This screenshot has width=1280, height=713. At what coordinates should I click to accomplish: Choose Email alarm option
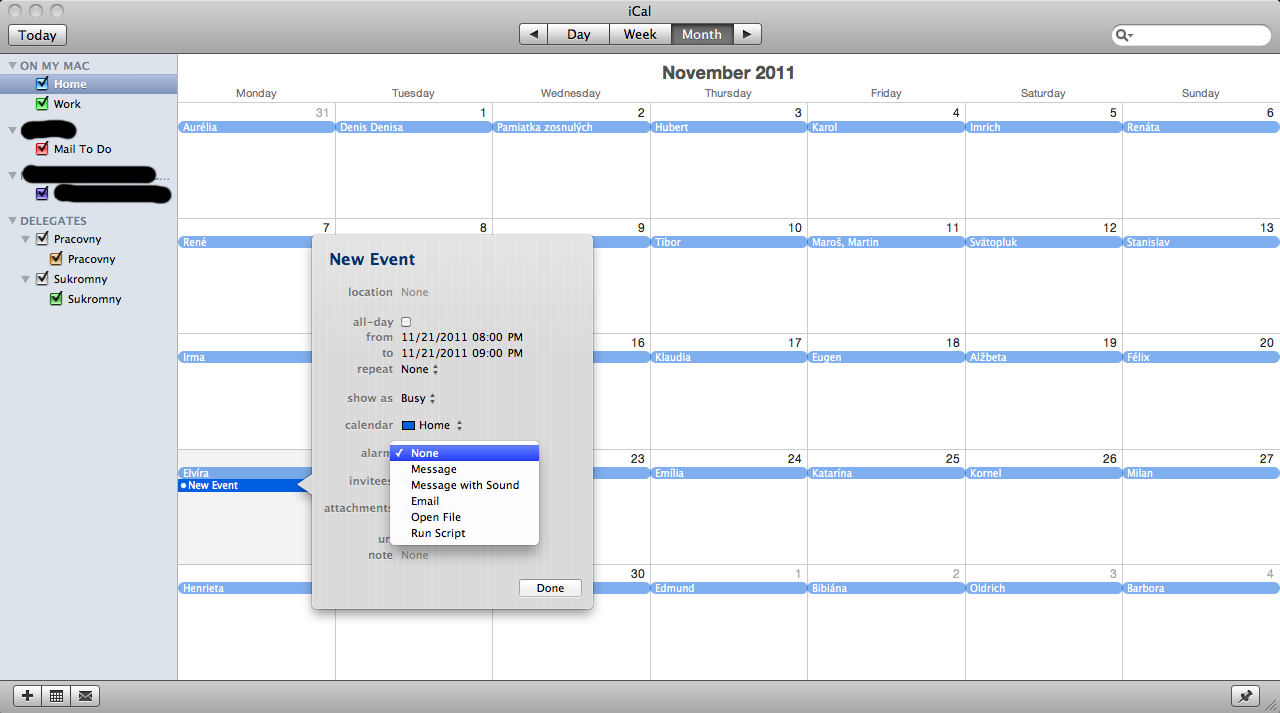[465, 501]
